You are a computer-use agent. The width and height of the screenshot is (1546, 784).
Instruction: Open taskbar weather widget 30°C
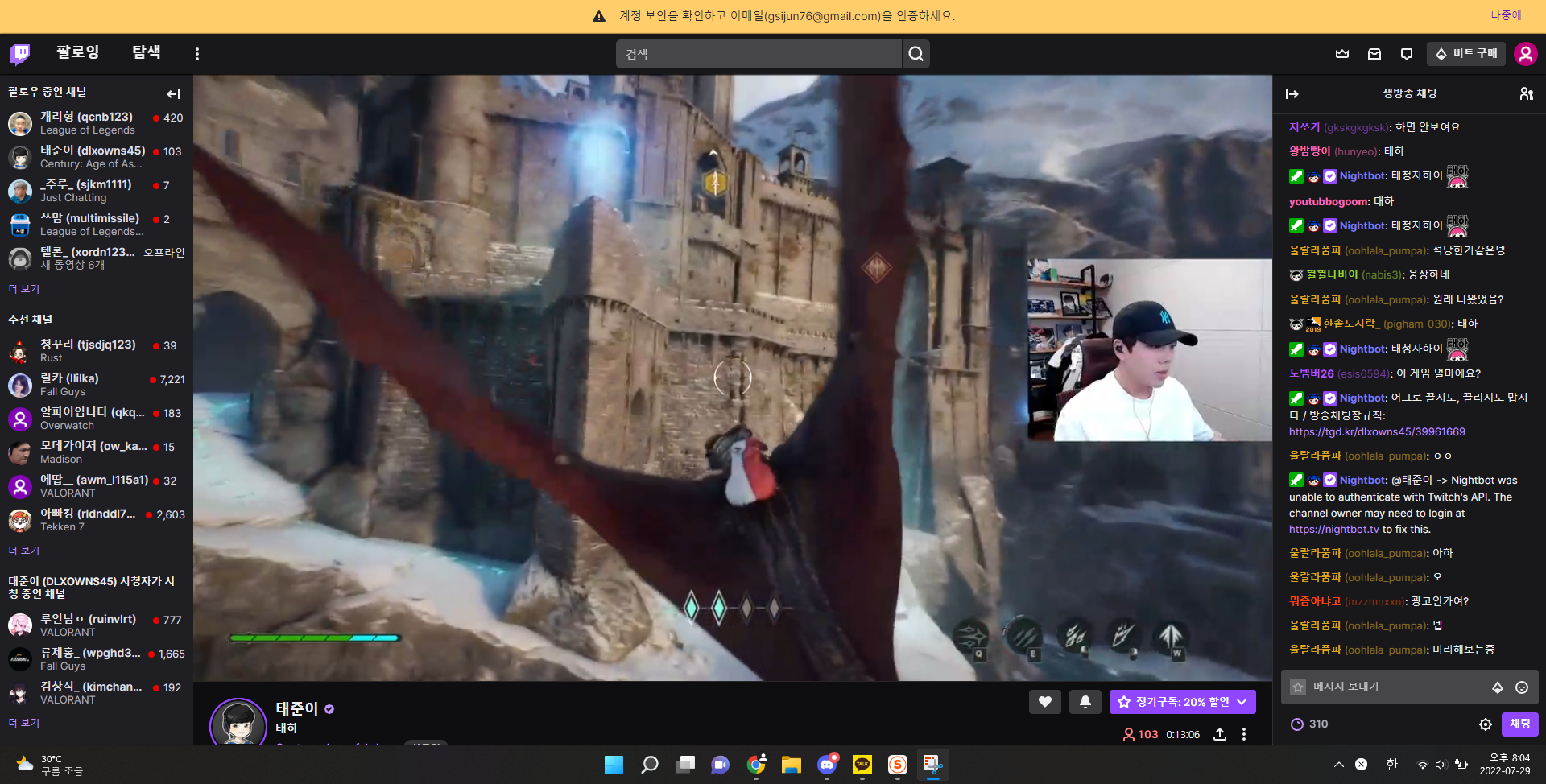(x=50, y=765)
